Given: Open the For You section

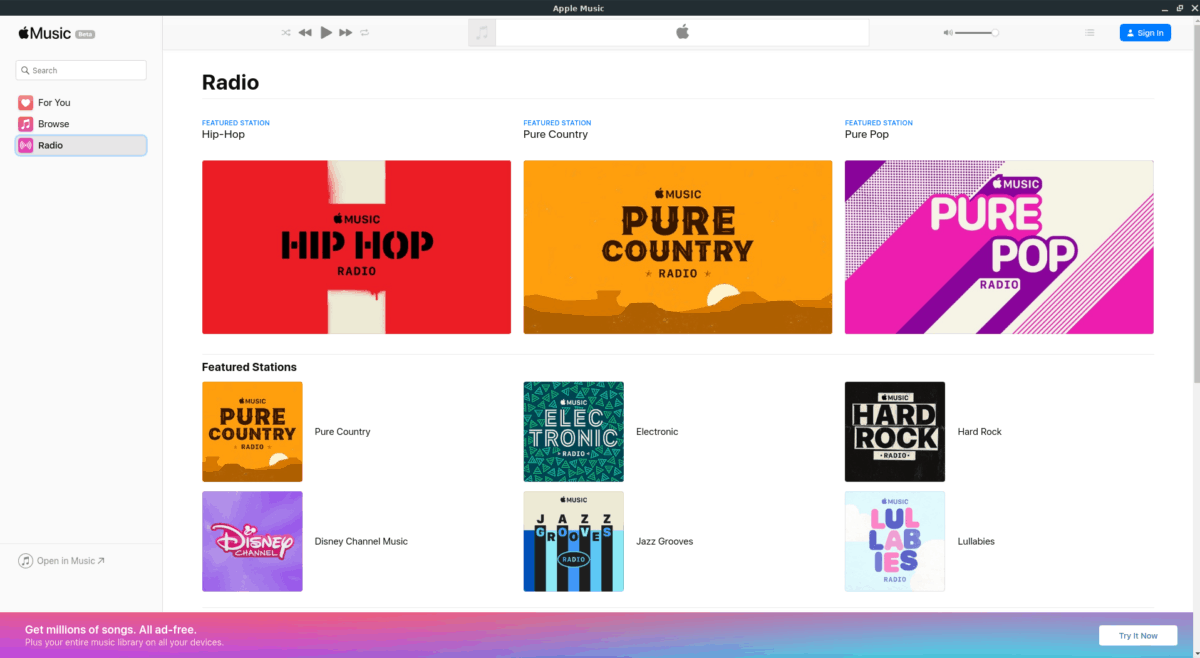Looking at the screenshot, I should pos(81,102).
